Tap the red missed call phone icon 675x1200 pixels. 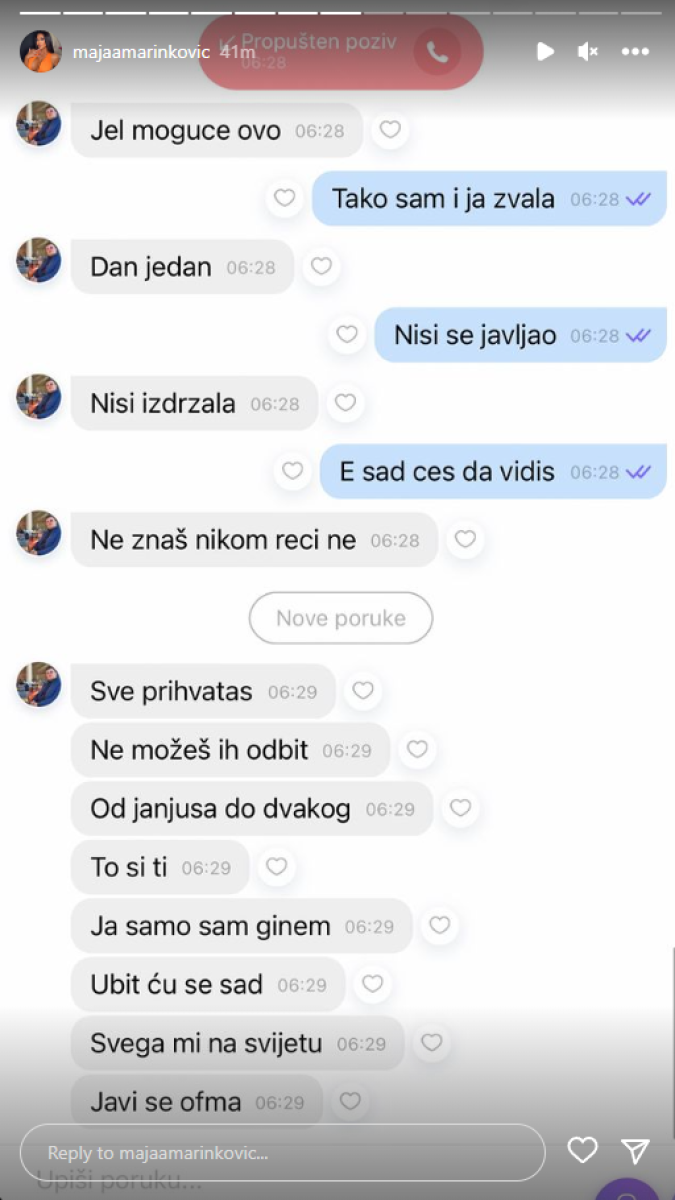[437, 52]
